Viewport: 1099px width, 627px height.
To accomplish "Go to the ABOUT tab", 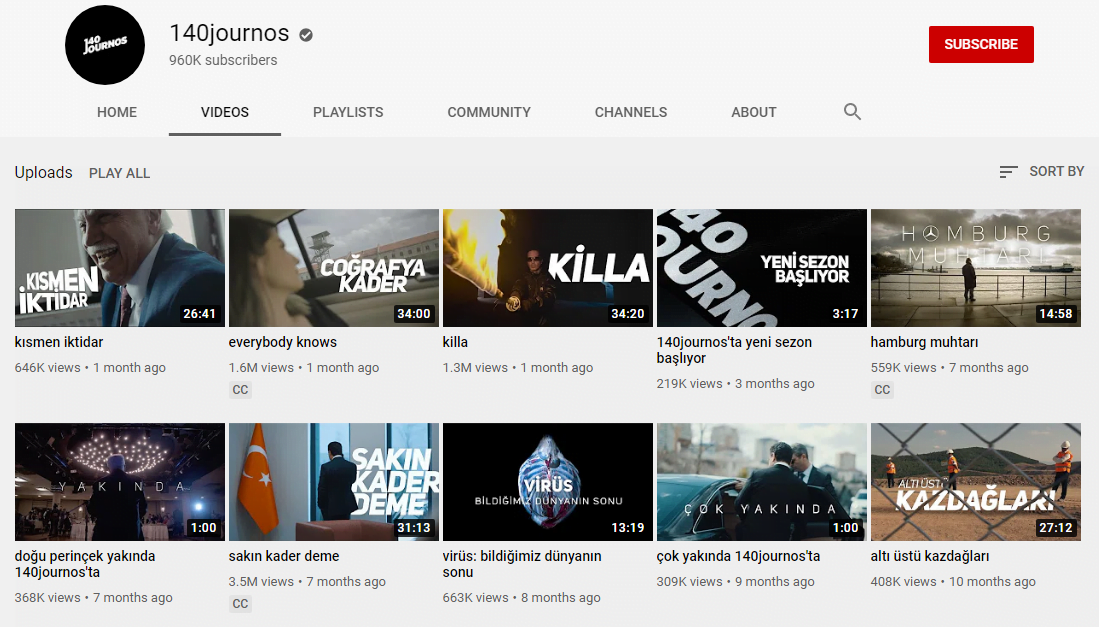I will (753, 112).
